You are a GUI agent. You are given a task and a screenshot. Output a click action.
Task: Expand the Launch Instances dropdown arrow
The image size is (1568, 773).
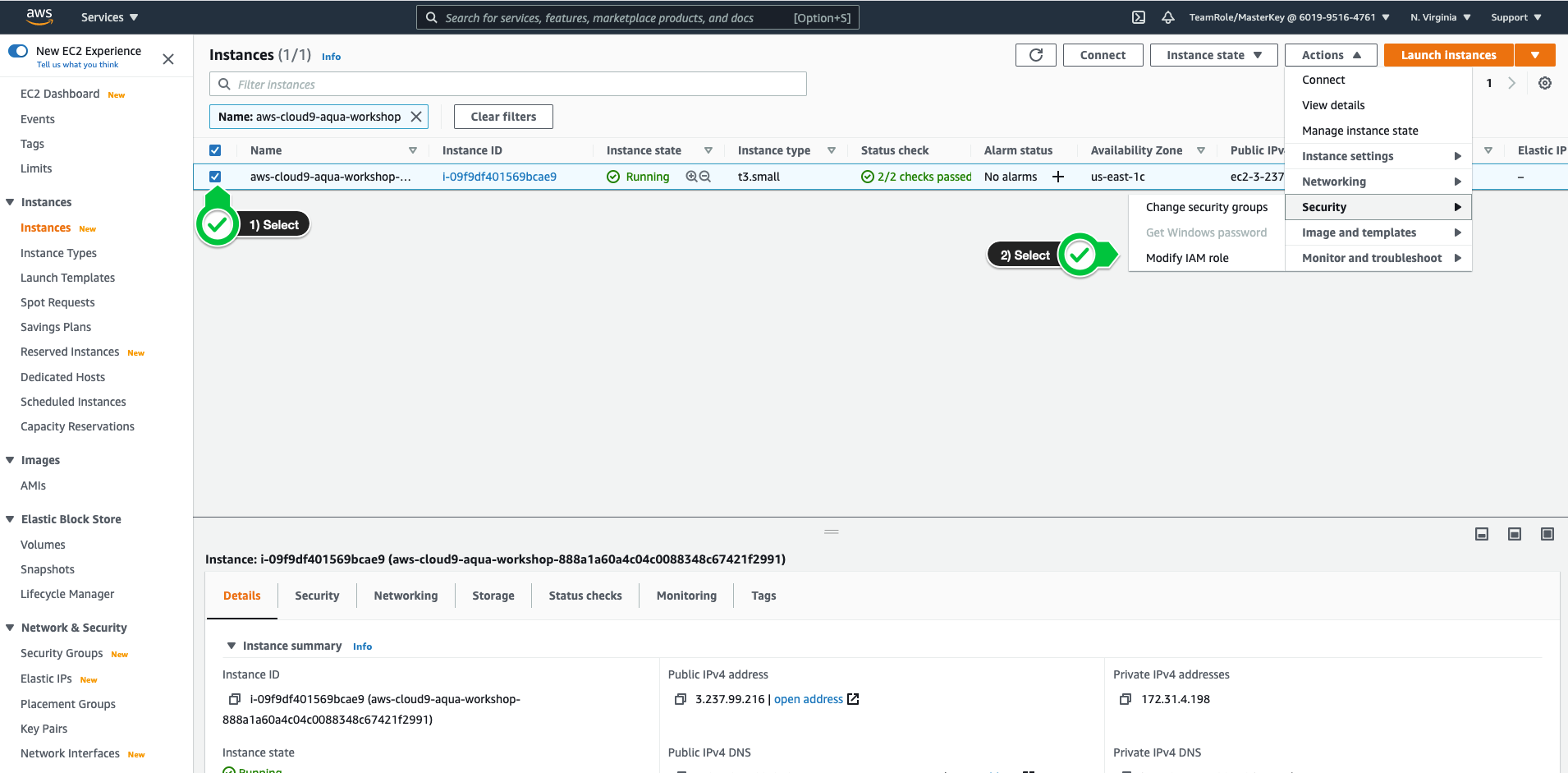pos(1535,55)
